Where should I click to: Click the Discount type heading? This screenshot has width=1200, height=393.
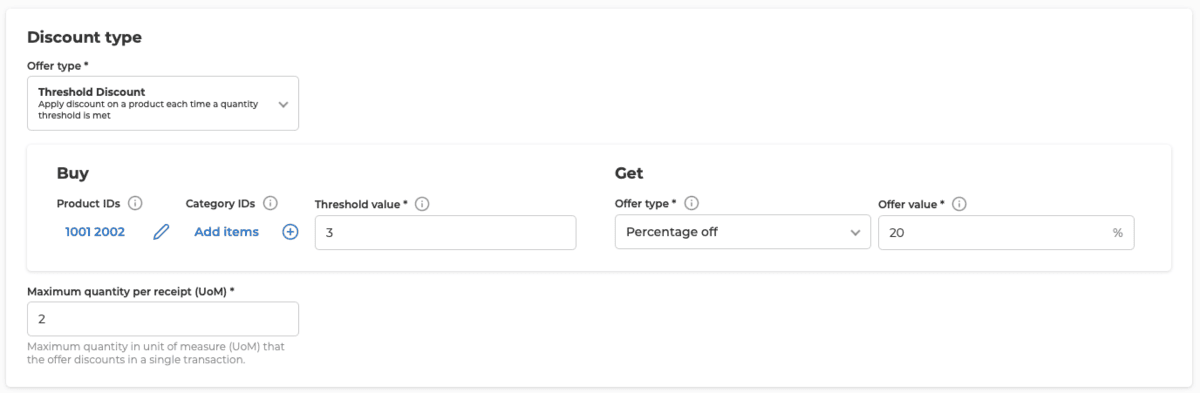[x=84, y=37]
